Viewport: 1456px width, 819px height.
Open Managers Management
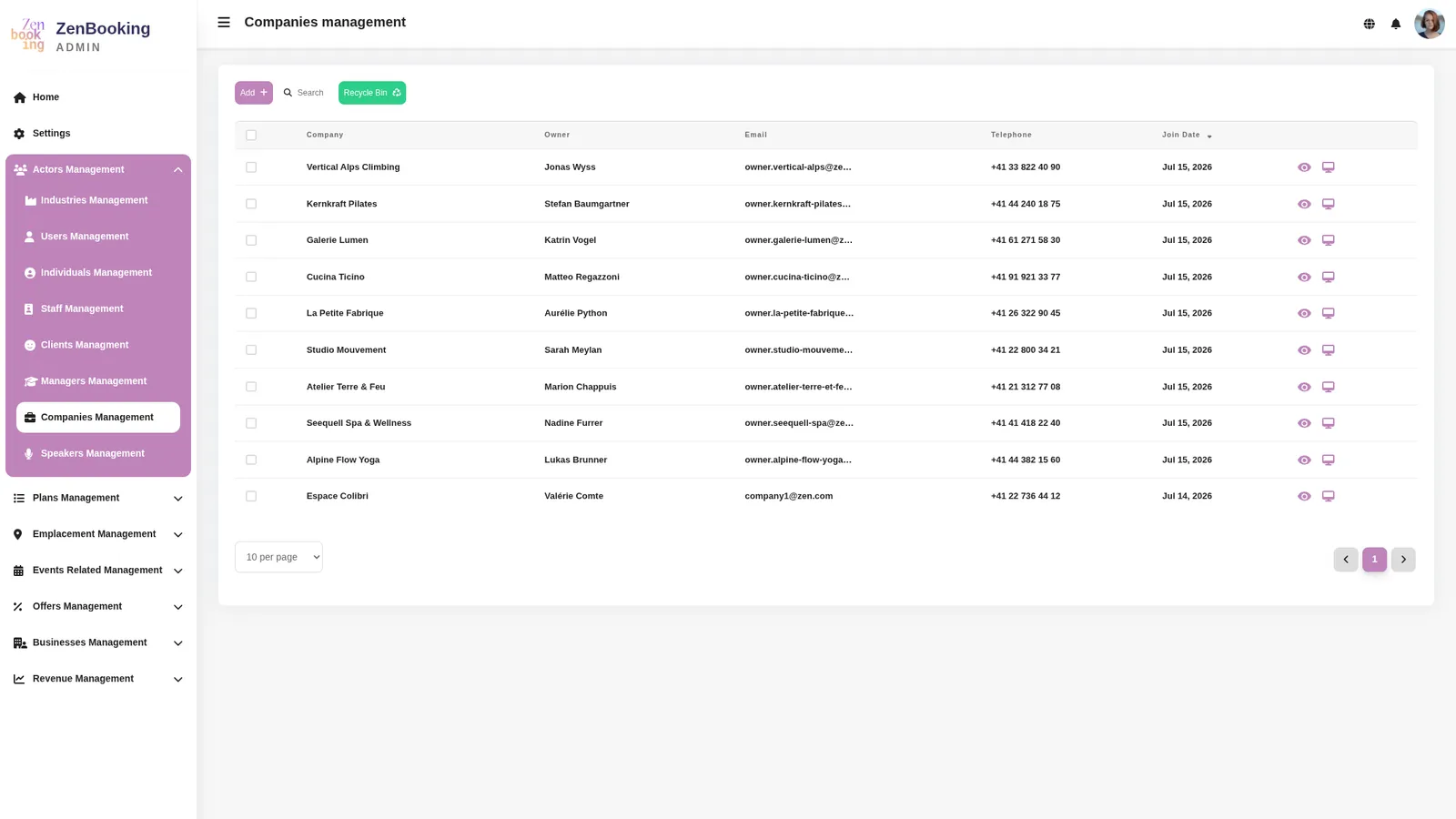tap(98, 381)
